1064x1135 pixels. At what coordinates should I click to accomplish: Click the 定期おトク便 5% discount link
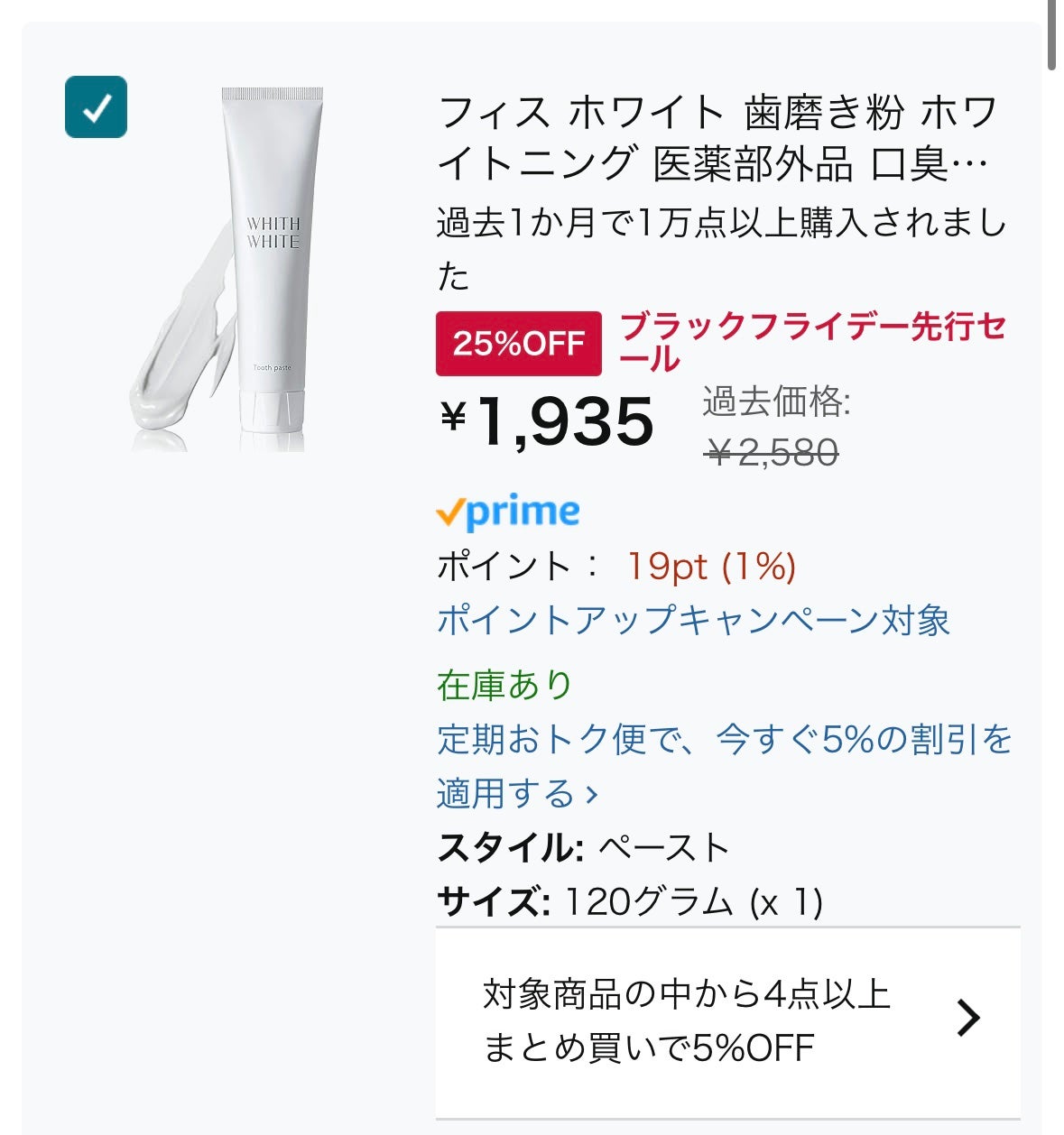click(x=724, y=740)
